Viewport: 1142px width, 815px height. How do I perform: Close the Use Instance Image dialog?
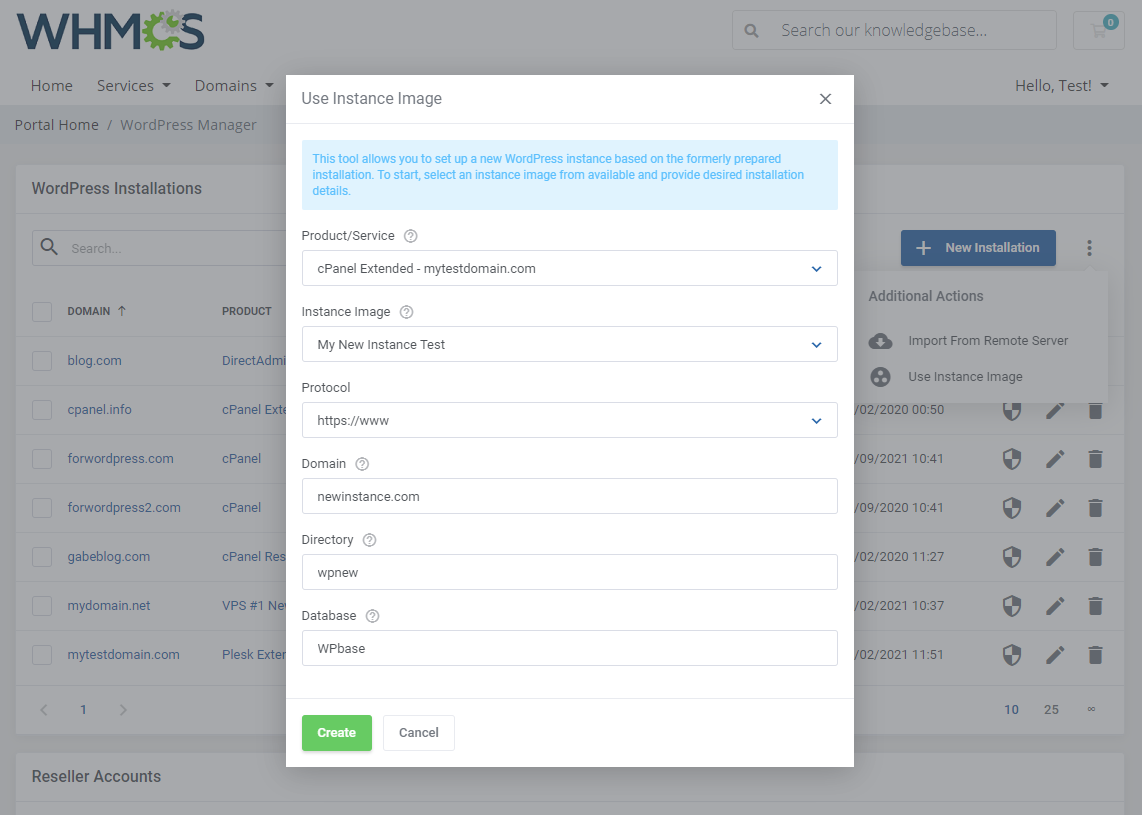click(x=824, y=99)
